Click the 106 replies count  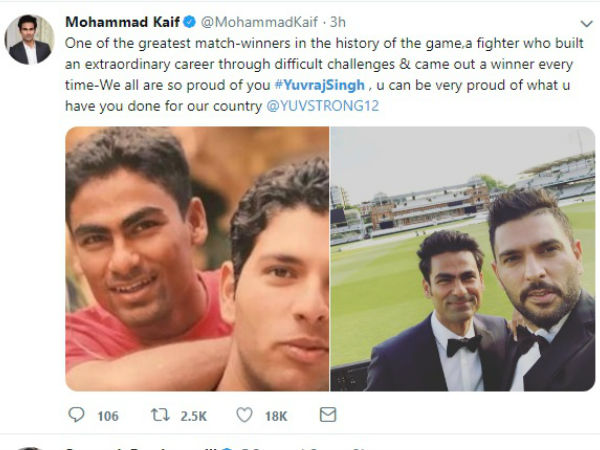pos(107,416)
